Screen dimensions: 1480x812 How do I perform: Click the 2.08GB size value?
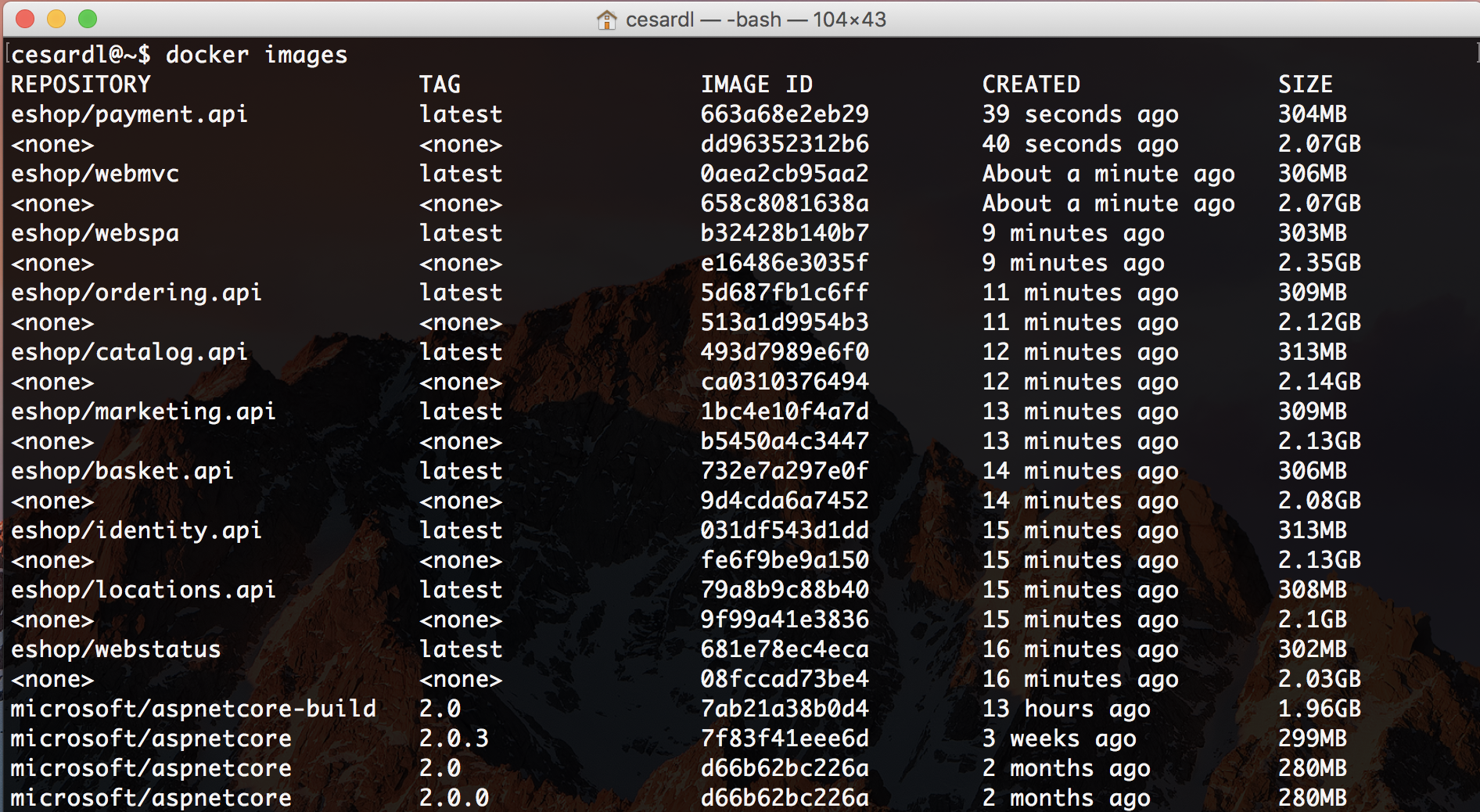(1320, 501)
